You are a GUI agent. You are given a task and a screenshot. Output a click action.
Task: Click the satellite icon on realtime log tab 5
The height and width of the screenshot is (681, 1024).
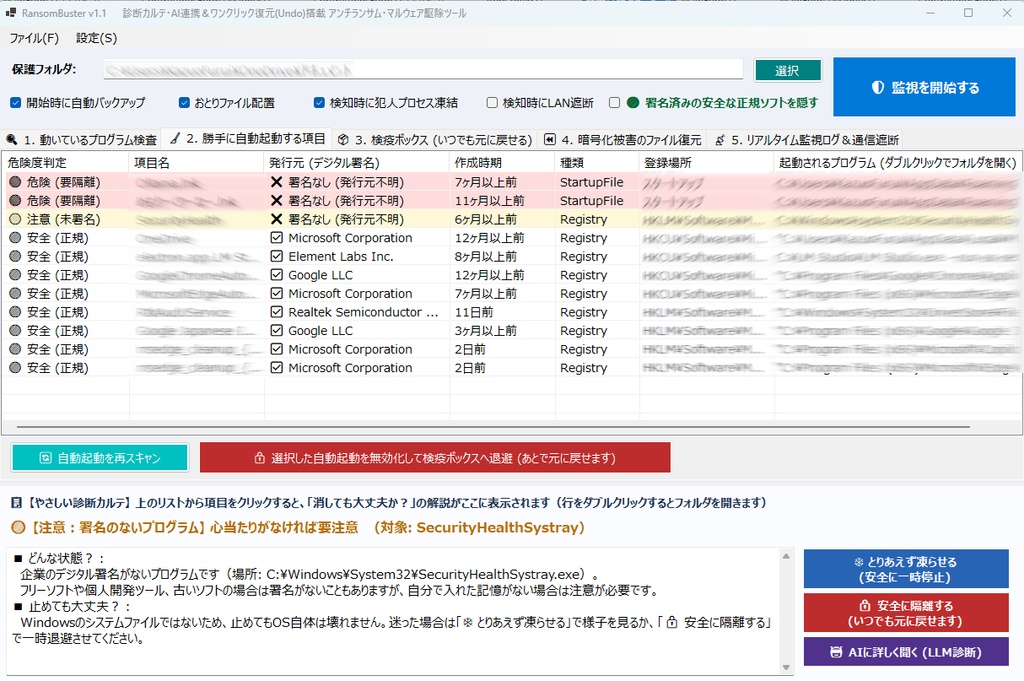pyautogui.click(x=720, y=140)
